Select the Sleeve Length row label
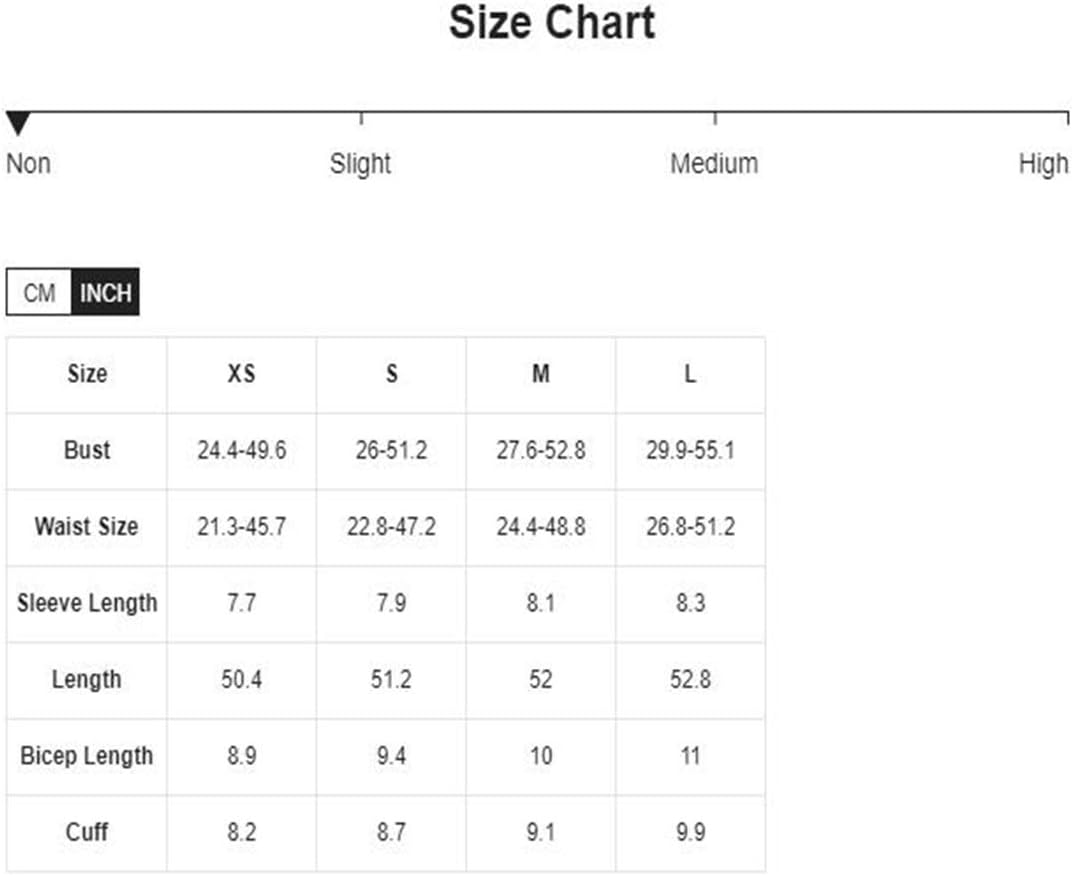 click(87, 603)
